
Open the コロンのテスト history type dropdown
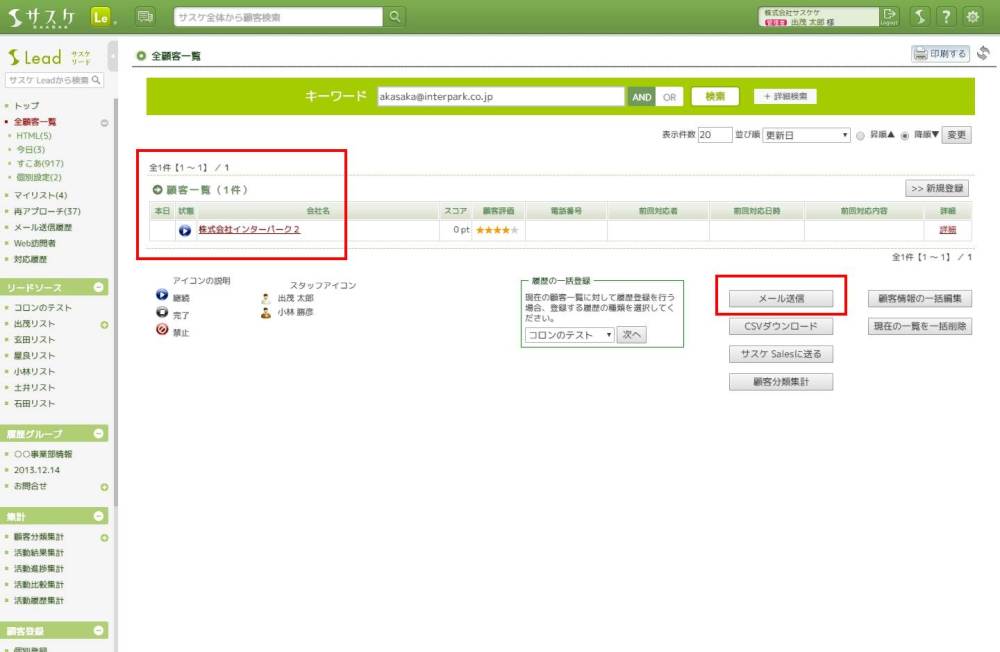[570, 335]
